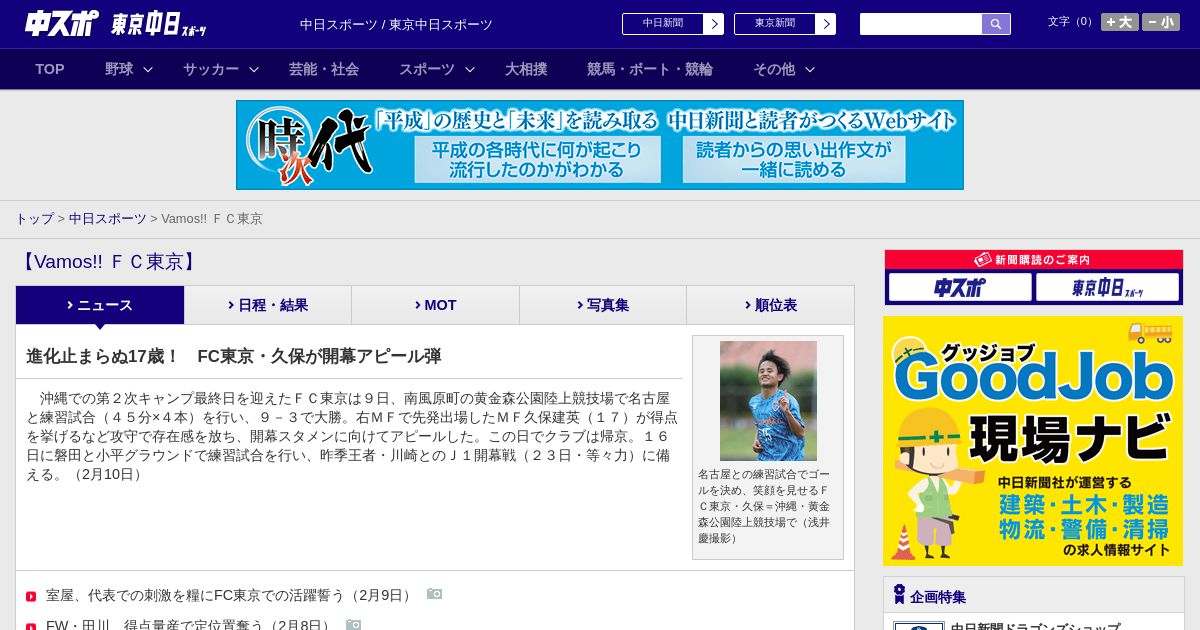1200x630 pixels.
Task: Expand the 野球 dropdown chevron
Action: [148, 69]
